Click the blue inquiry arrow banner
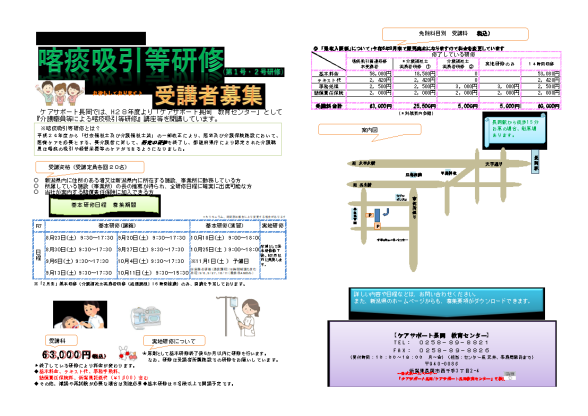Viewport: 588px width, 416px height. pyautogui.click(x=447, y=303)
